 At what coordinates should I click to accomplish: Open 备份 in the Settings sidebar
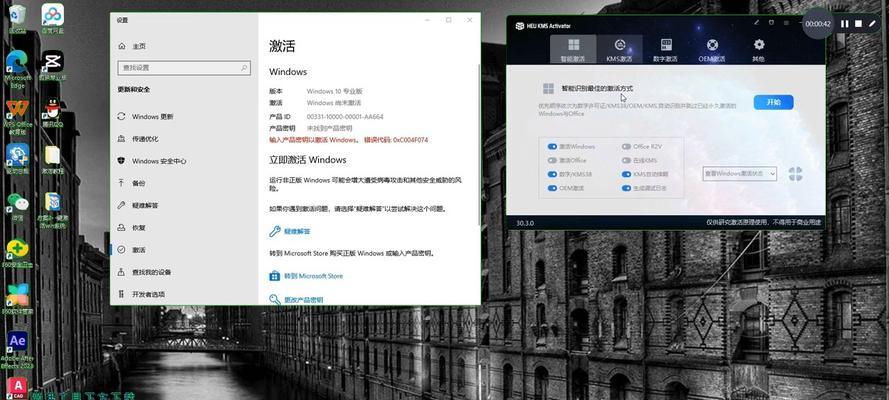(184, 183)
